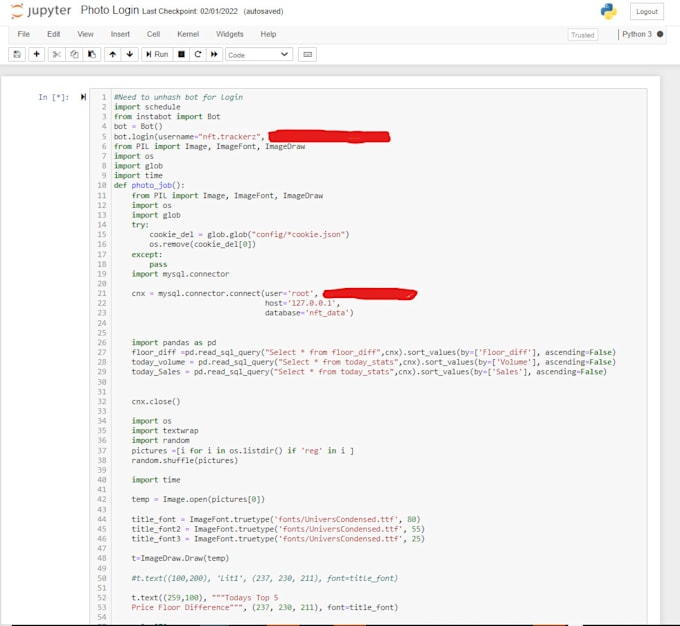Open the cell type Code dropdown
The height and width of the screenshot is (626, 680).
(x=258, y=55)
